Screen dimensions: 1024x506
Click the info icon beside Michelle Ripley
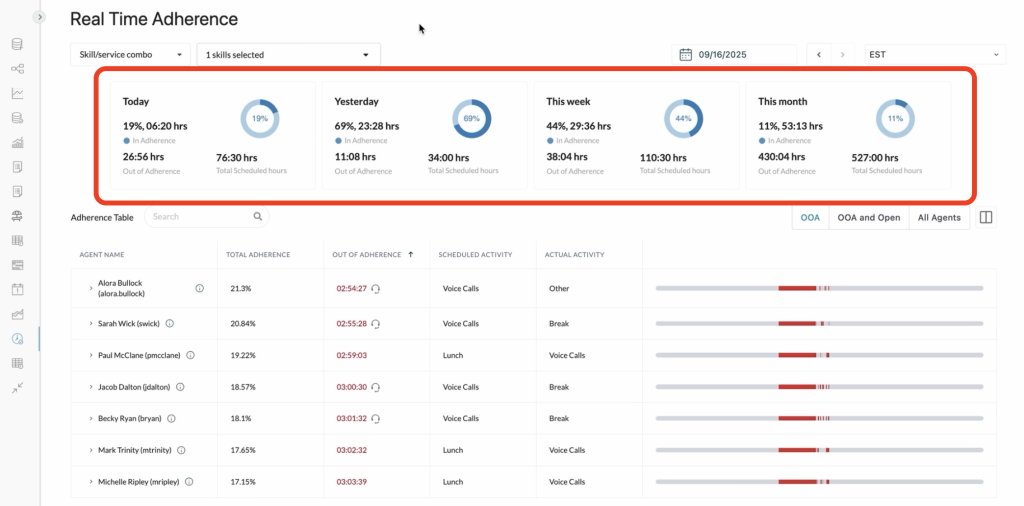(189, 482)
